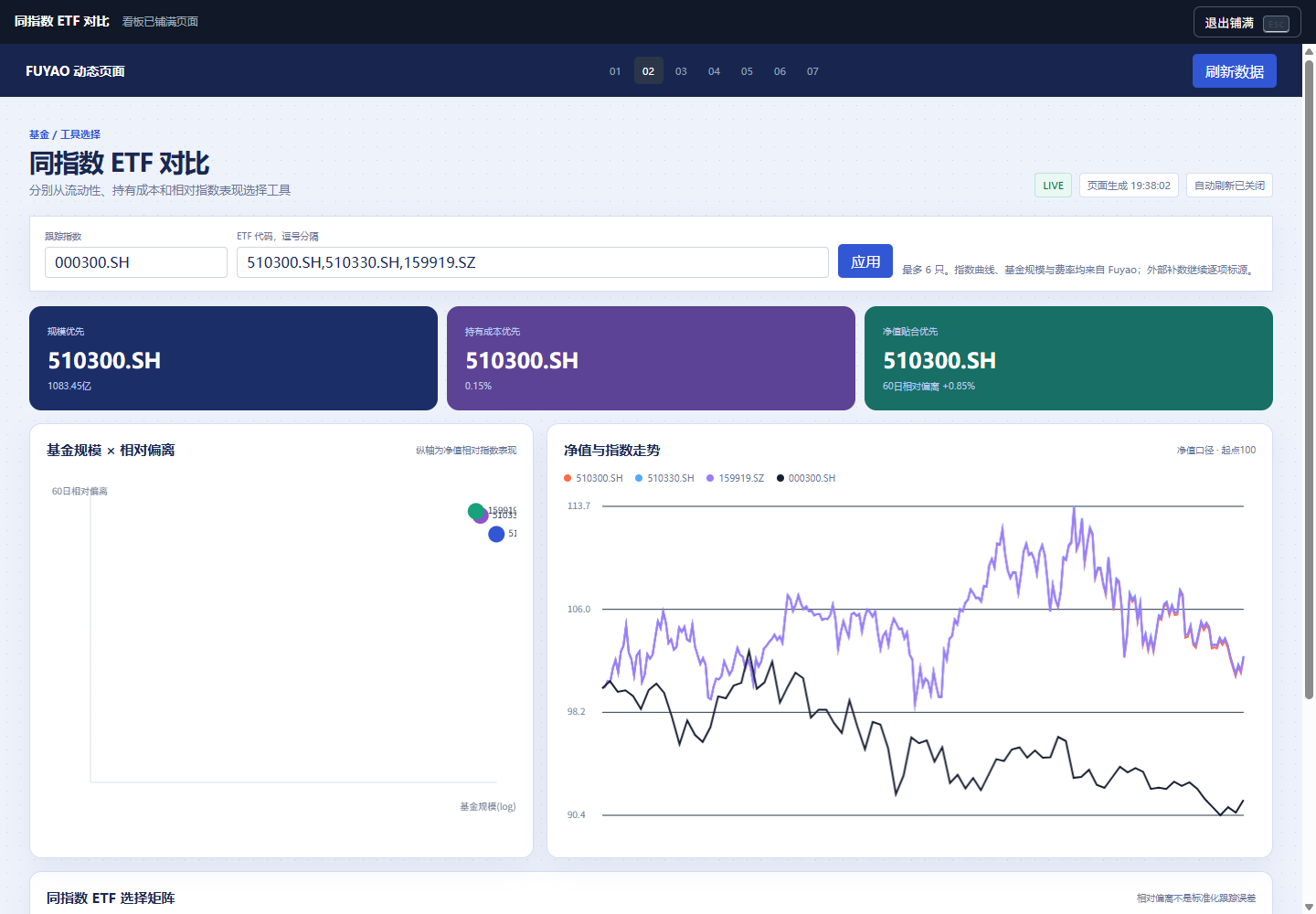Click the scrollbar up arrow
Screen dimensions: 1316x914
click(x=1309, y=51)
